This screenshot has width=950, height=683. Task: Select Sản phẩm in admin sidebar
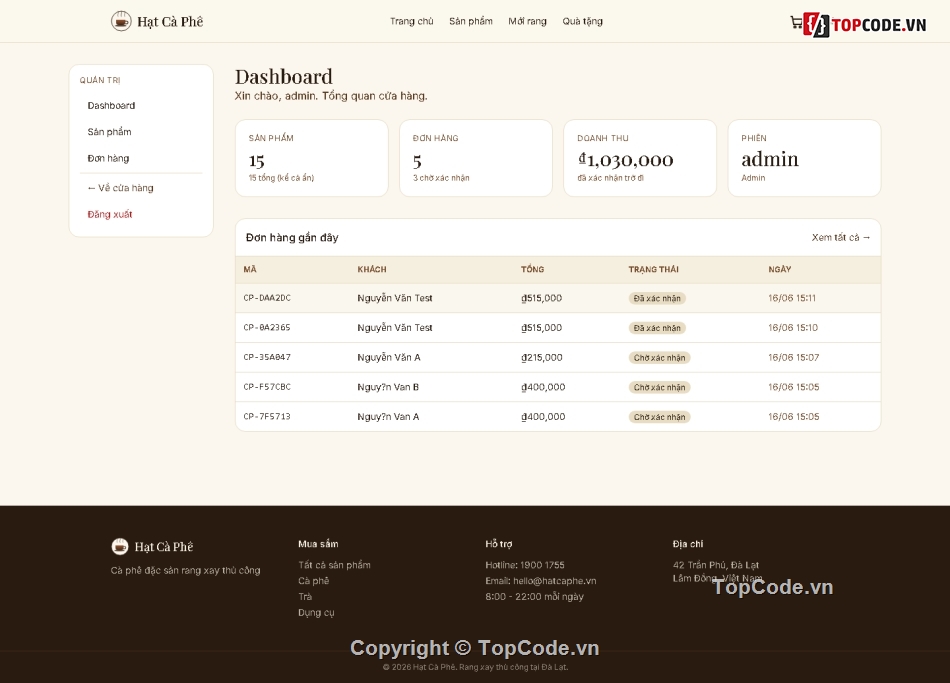pos(109,132)
